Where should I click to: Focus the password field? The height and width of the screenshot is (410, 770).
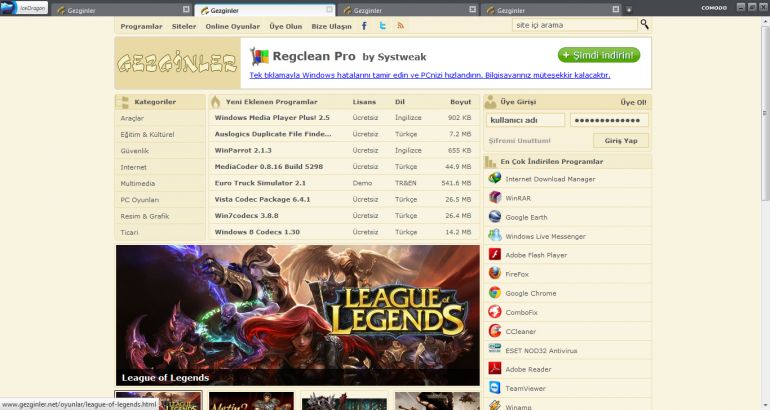(609, 120)
